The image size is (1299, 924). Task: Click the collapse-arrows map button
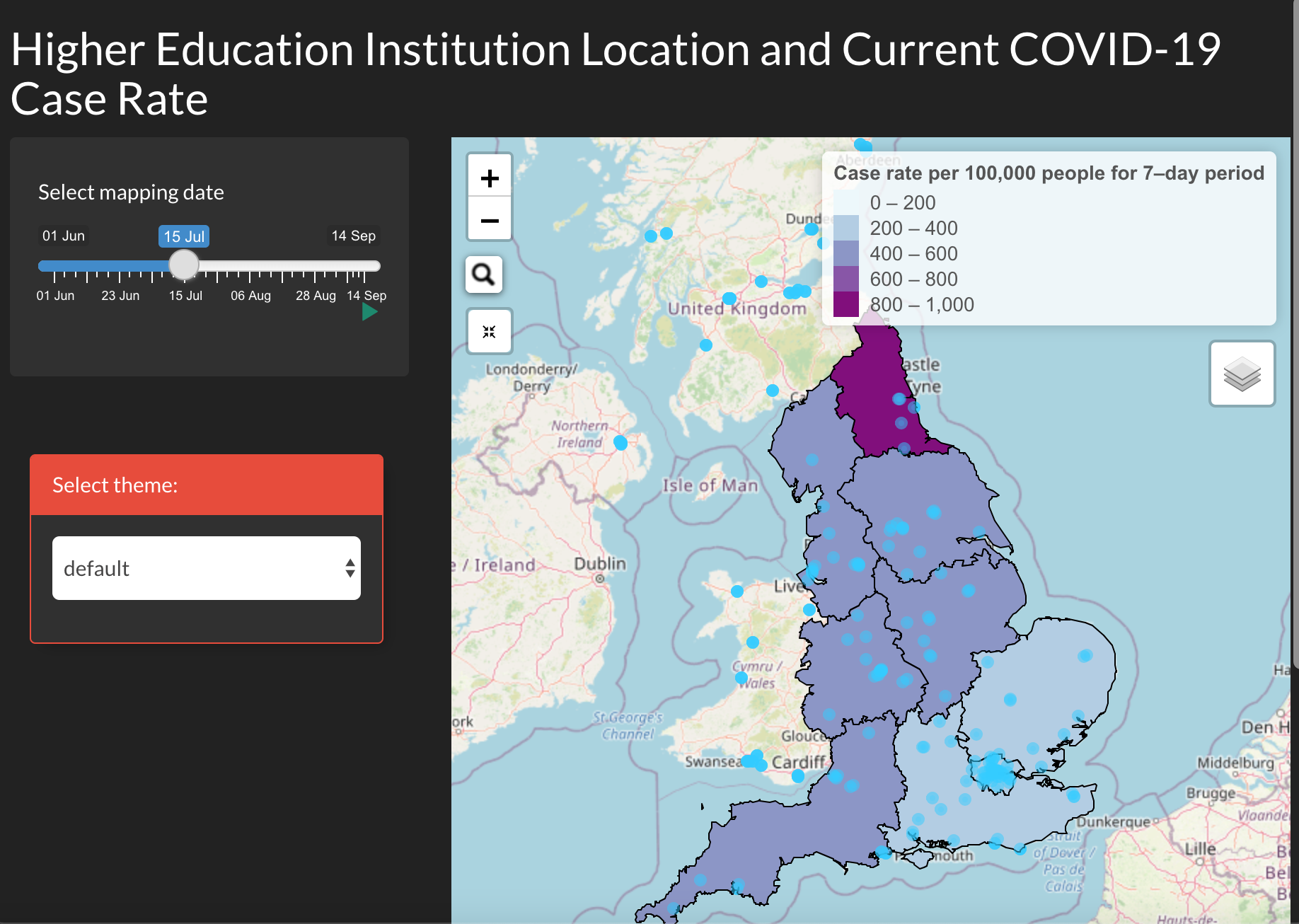(x=489, y=330)
